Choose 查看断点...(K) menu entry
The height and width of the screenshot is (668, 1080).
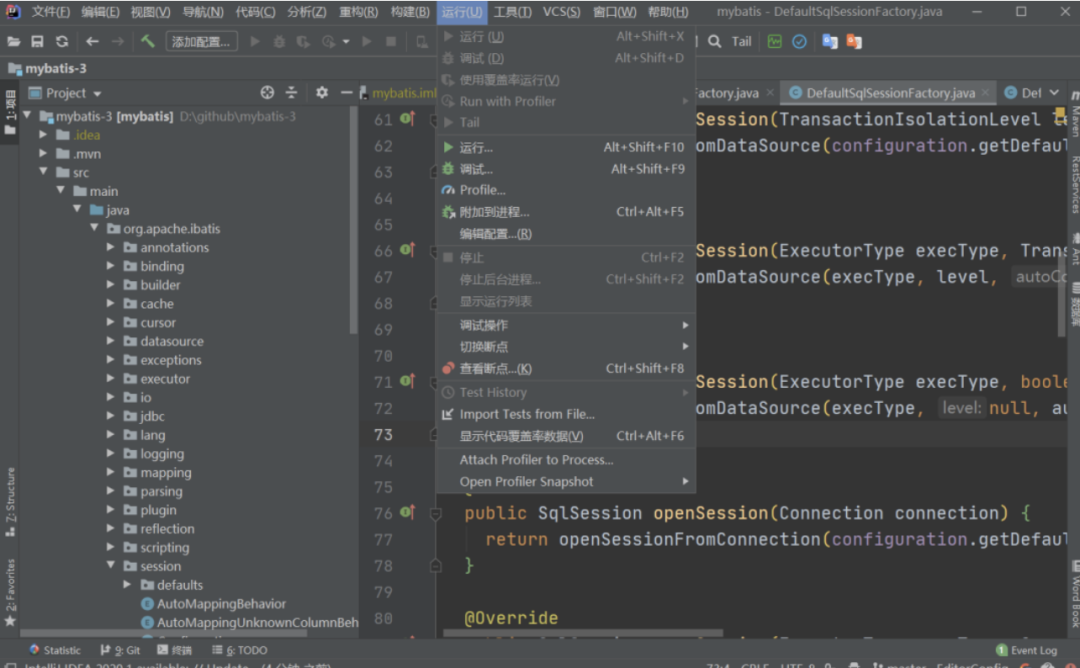(x=566, y=368)
